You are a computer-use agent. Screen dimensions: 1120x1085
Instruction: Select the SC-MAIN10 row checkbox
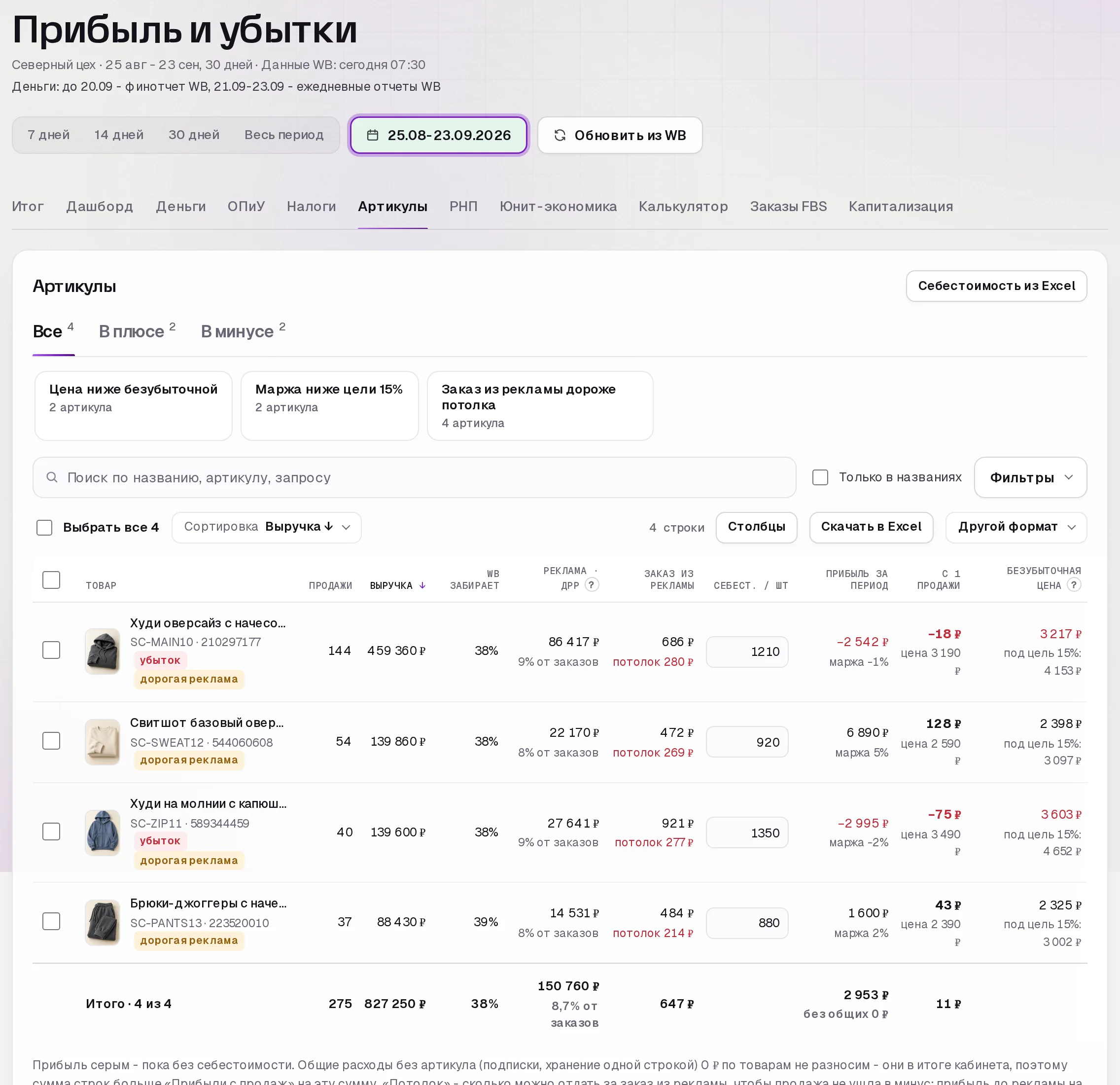[51, 650]
